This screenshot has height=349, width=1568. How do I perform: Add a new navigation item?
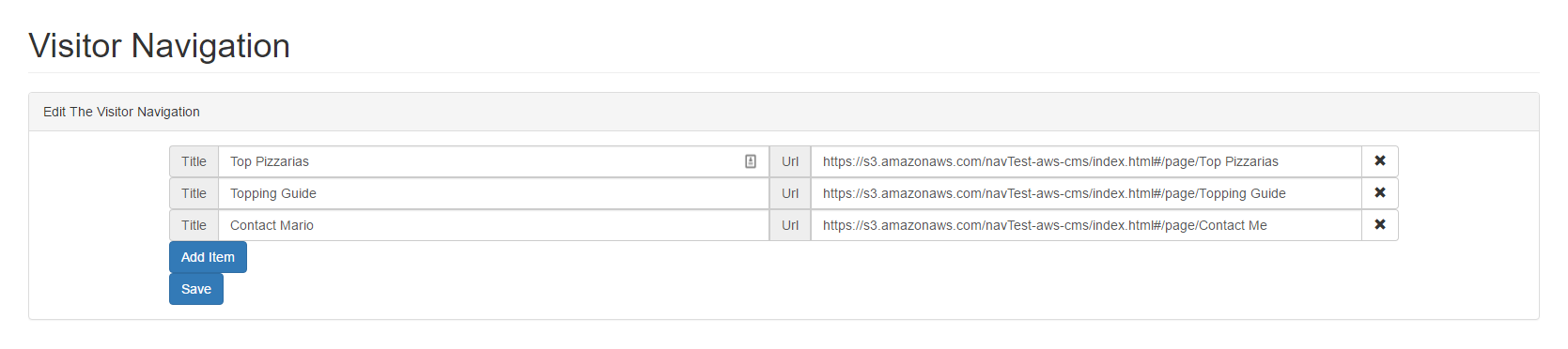pos(208,257)
